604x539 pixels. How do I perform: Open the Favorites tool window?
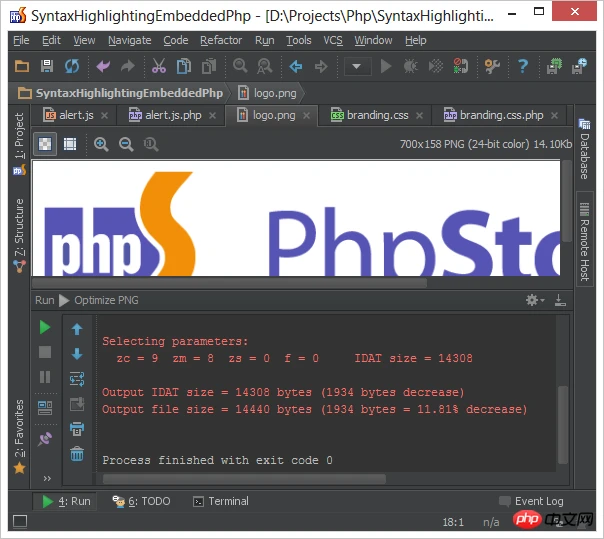pyautogui.click(x=19, y=436)
